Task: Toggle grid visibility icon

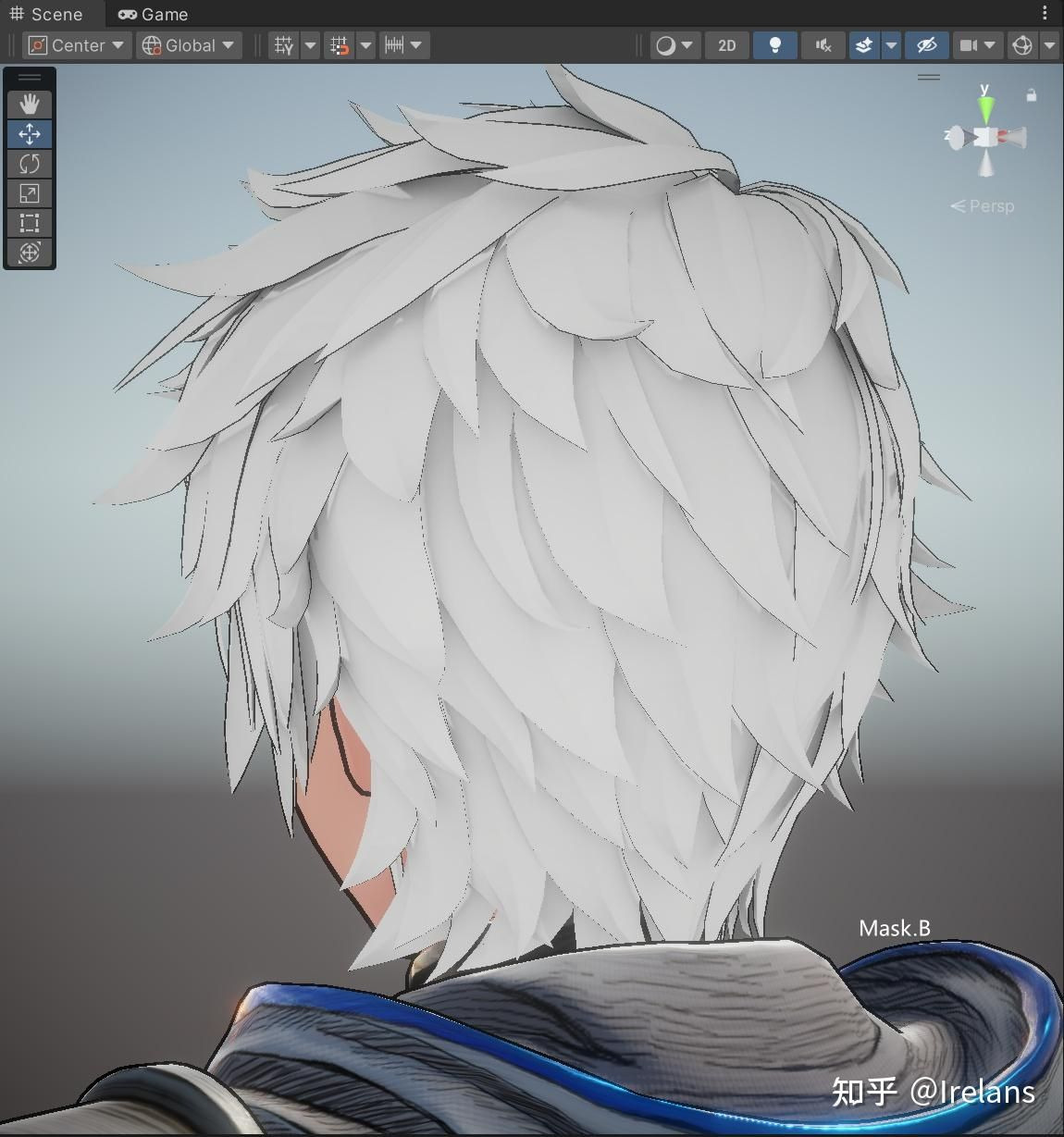Action: click(x=284, y=45)
